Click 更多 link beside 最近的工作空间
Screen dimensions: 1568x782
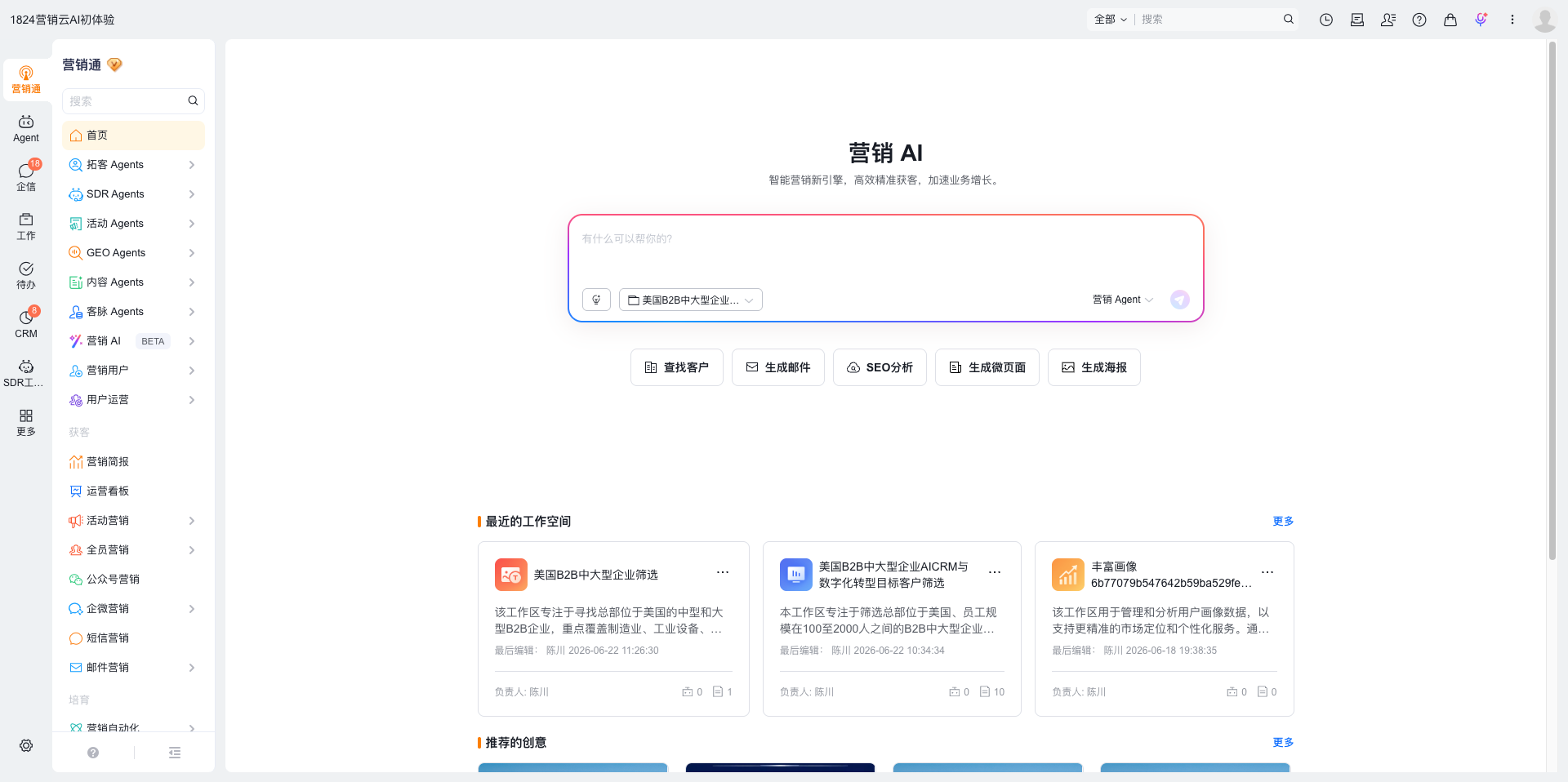(x=1283, y=521)
